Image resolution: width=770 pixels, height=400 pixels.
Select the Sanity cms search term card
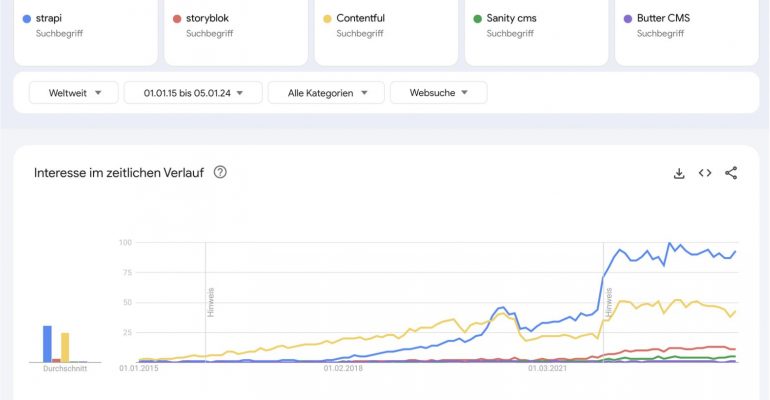coord(537,32)
